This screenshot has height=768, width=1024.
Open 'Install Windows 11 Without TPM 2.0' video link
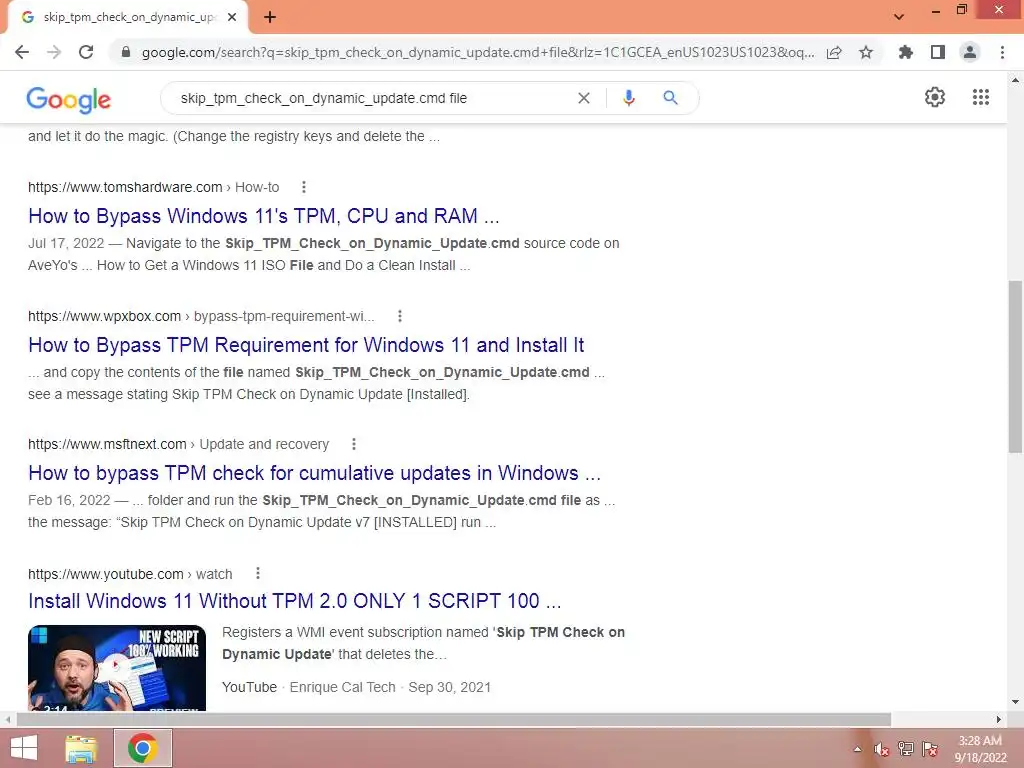(x=295, y=601)
